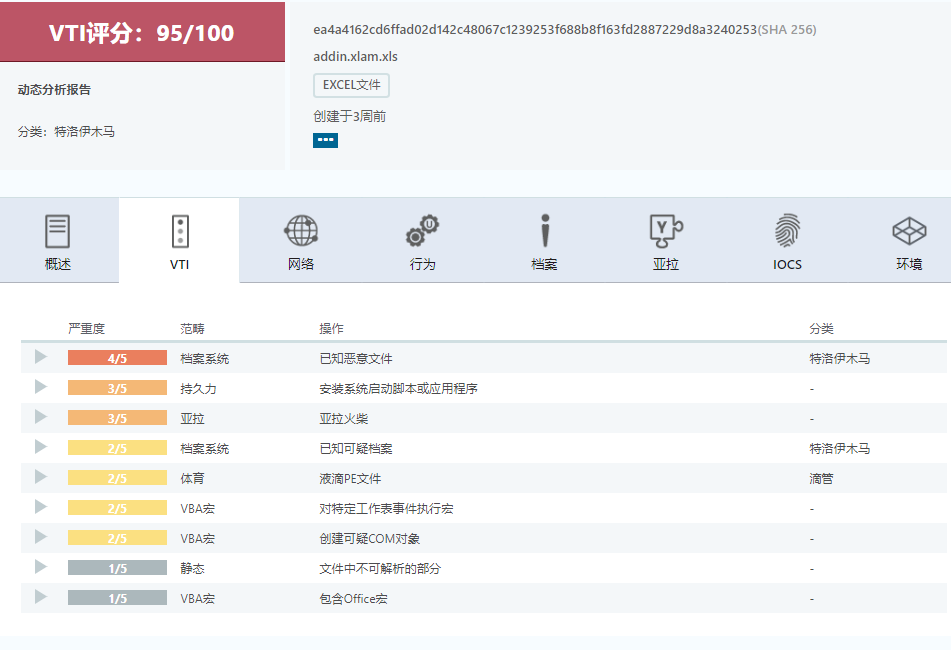Viewport: 951px width, 650px height.
Task: Switch to the VTI tab label
Action: (x=180, y=264)
